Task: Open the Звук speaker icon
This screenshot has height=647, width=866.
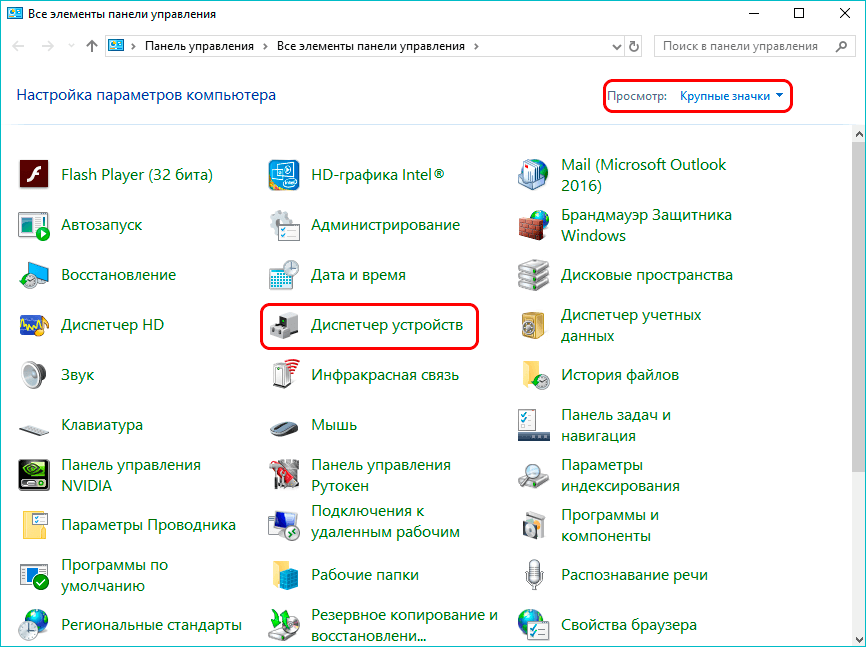Action: (34, 375)
